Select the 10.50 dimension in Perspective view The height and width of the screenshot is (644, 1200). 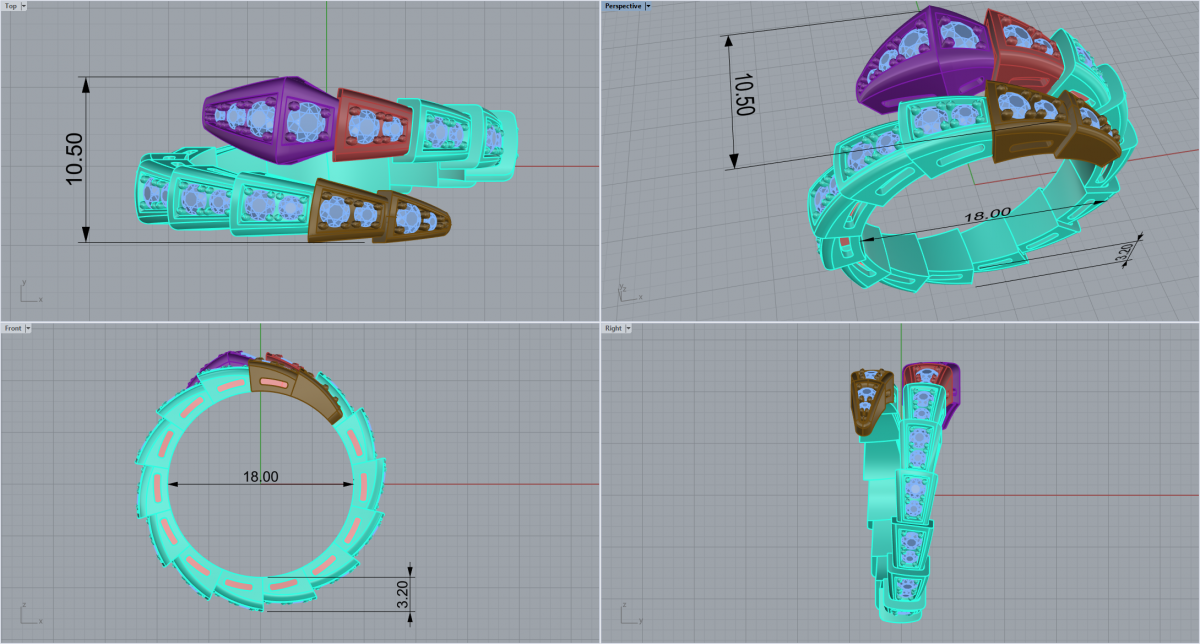[744, 94]
